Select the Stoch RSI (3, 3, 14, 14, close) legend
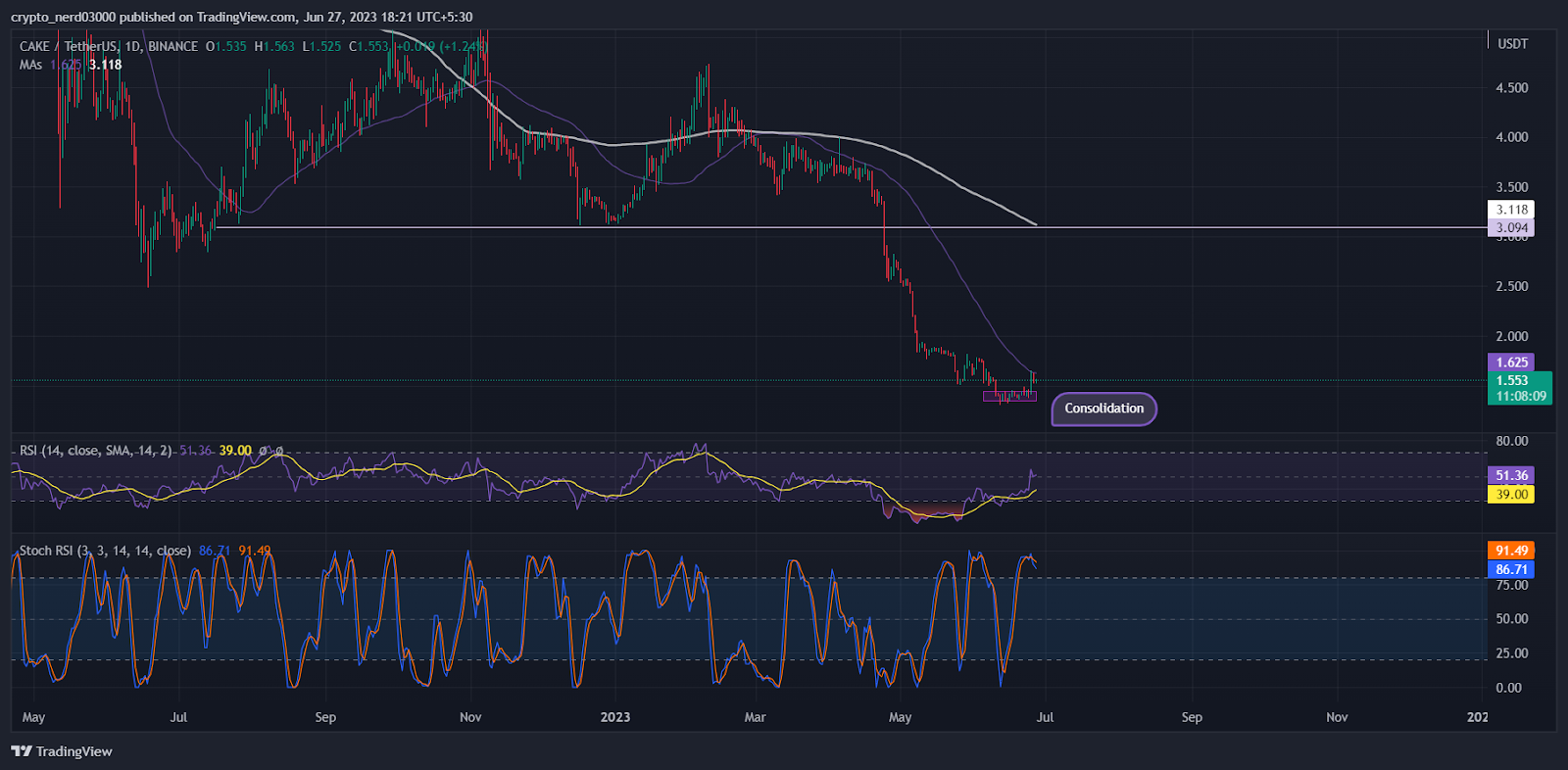The width and height of the screenshot is (1568, 770). click(x=105, y=551)
